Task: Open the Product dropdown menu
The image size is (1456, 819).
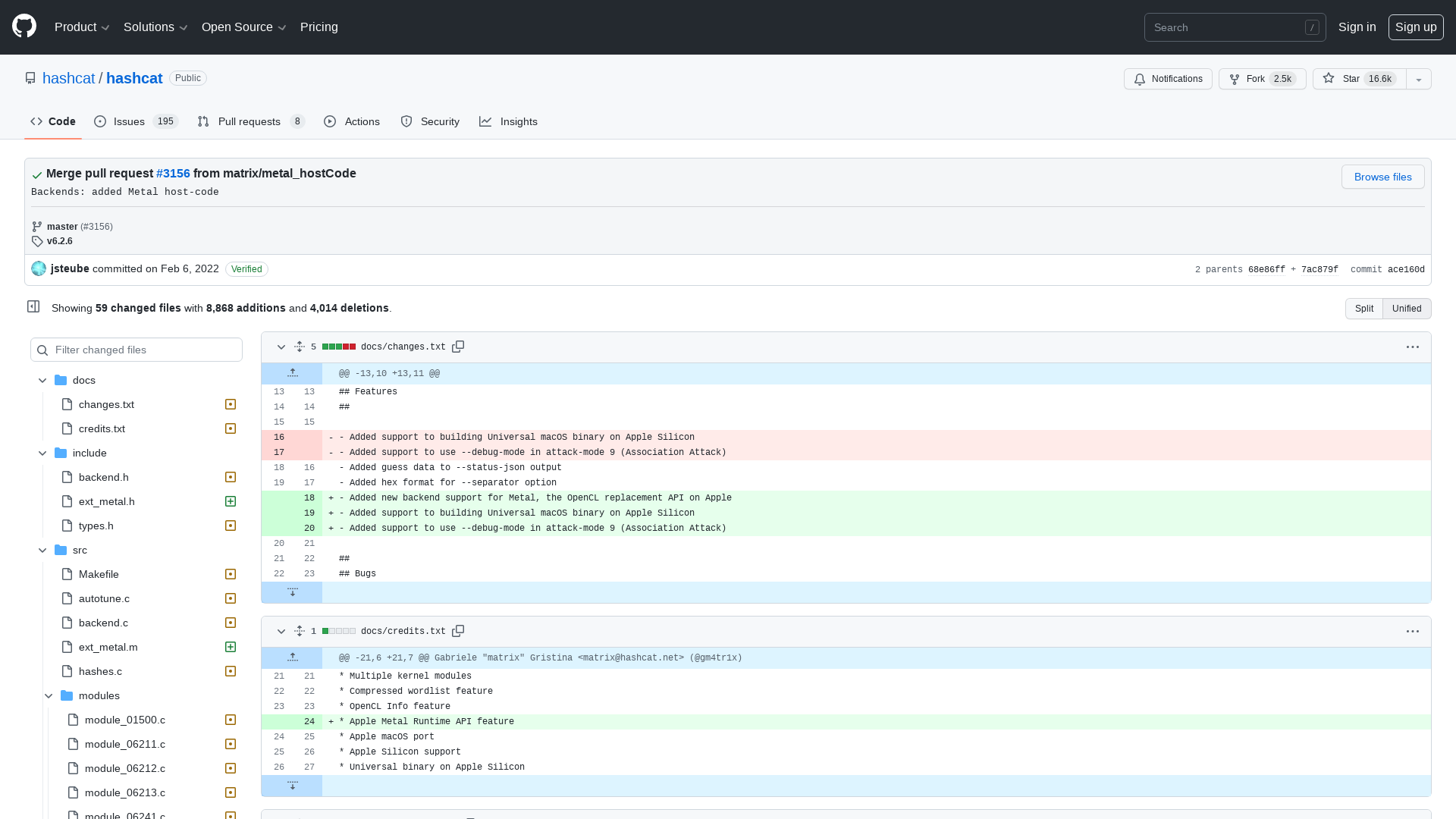Action: [x=82, y=27]
